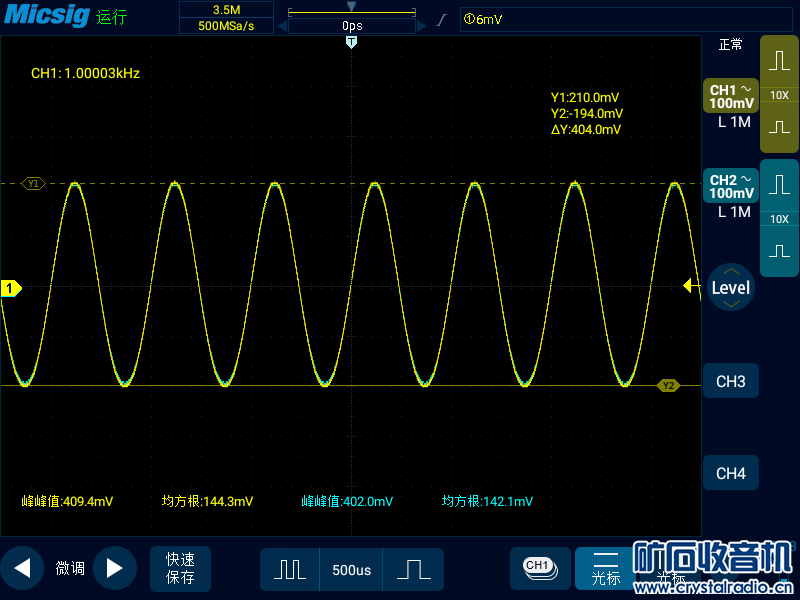Select the CH3 channel tab
Image resolution: width=800 pixels, height=600 pixels.
(731, 382)
